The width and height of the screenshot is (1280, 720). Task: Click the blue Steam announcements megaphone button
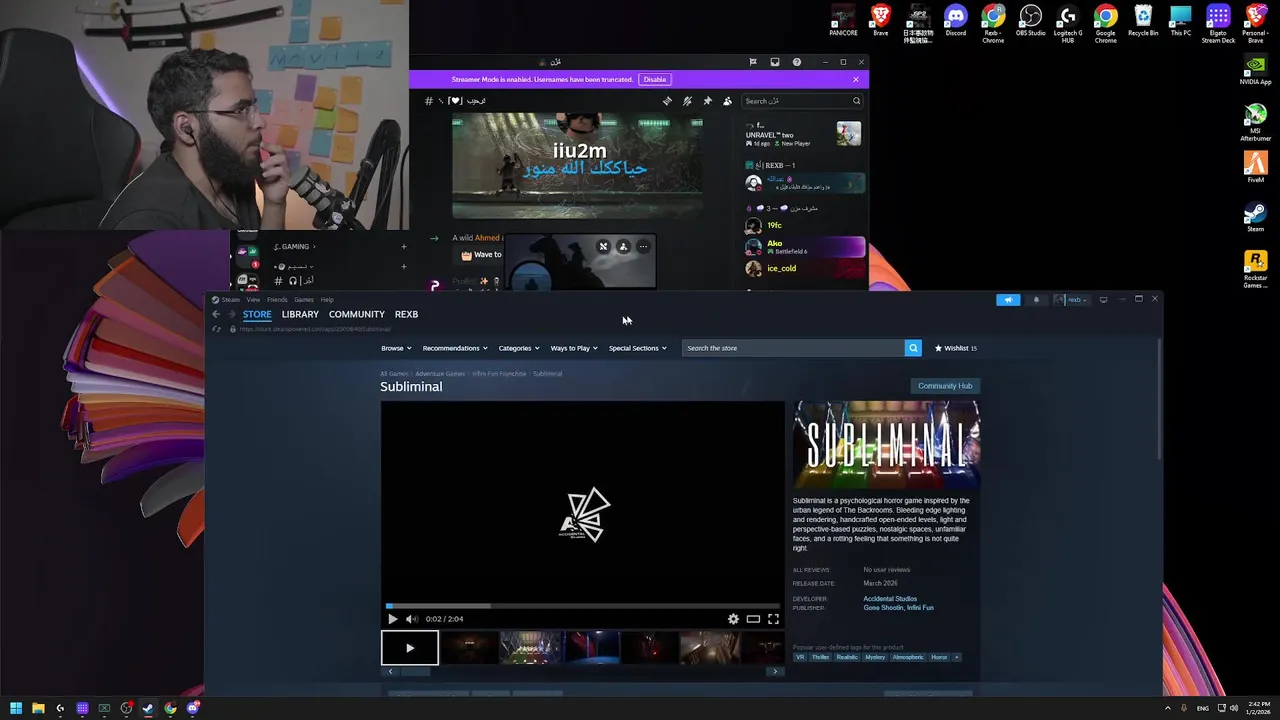click(1008, 299)
